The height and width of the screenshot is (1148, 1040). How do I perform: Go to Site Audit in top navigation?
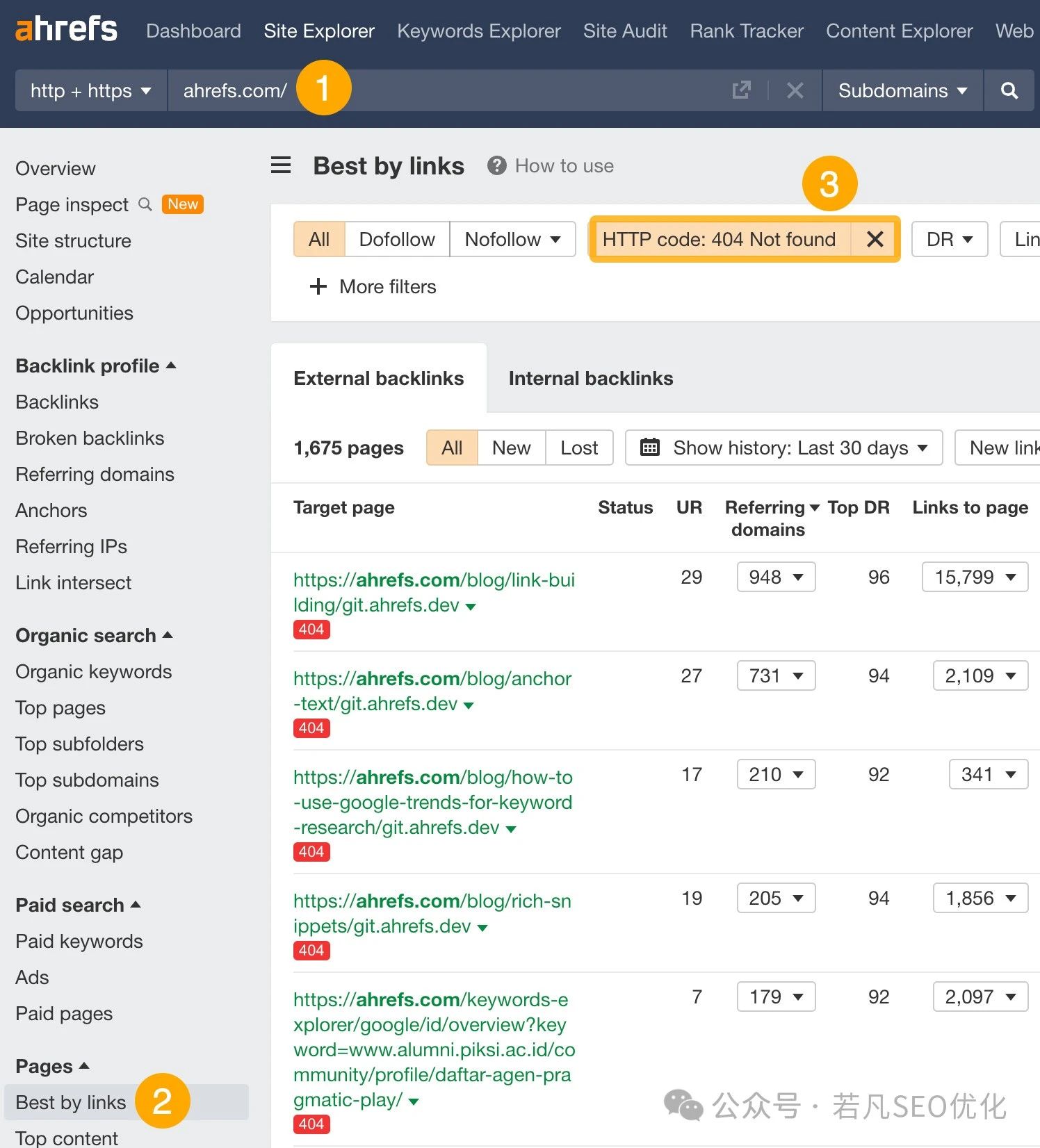click(625, 31)
